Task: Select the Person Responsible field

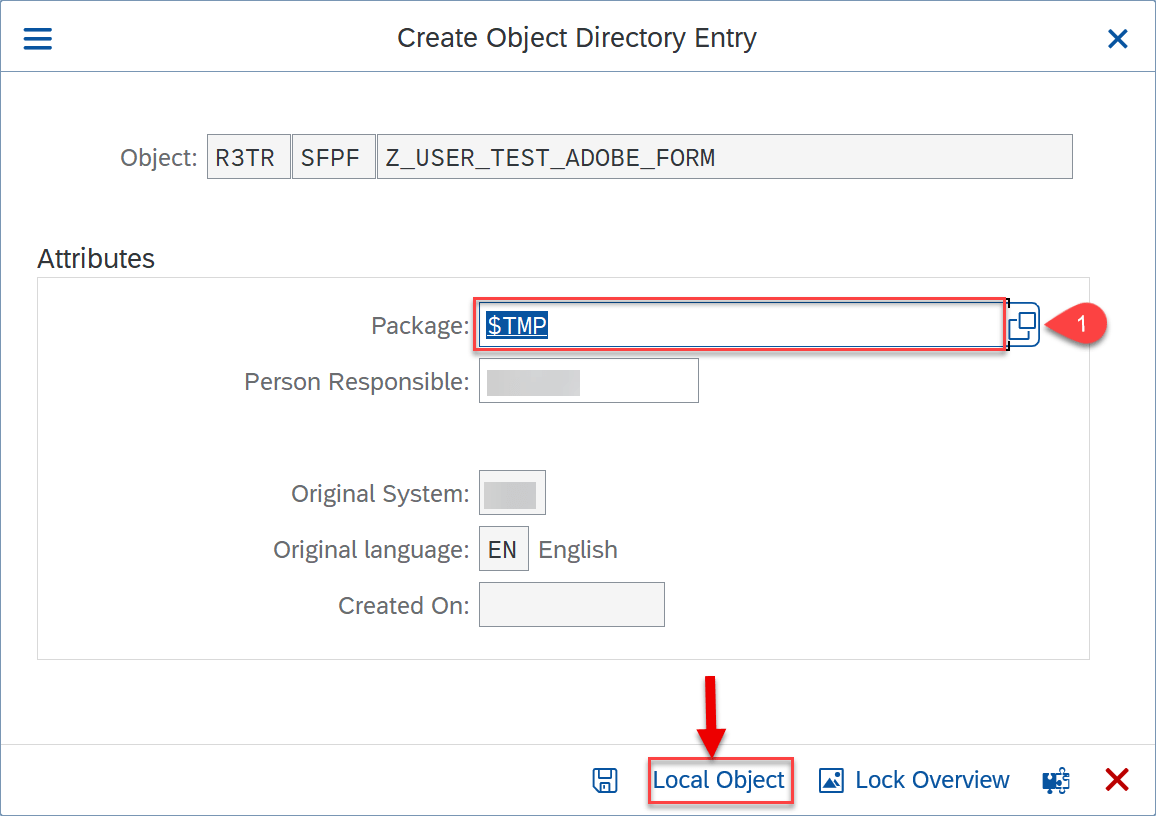Action: point(588,381)
